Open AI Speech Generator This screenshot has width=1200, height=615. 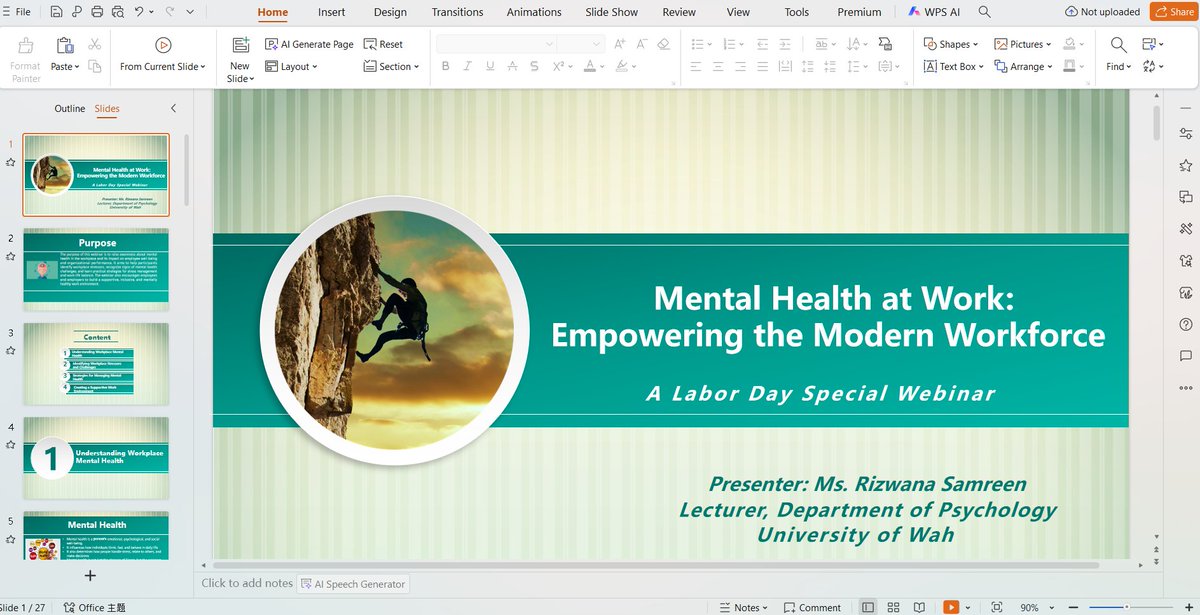(x=353, y=584)
